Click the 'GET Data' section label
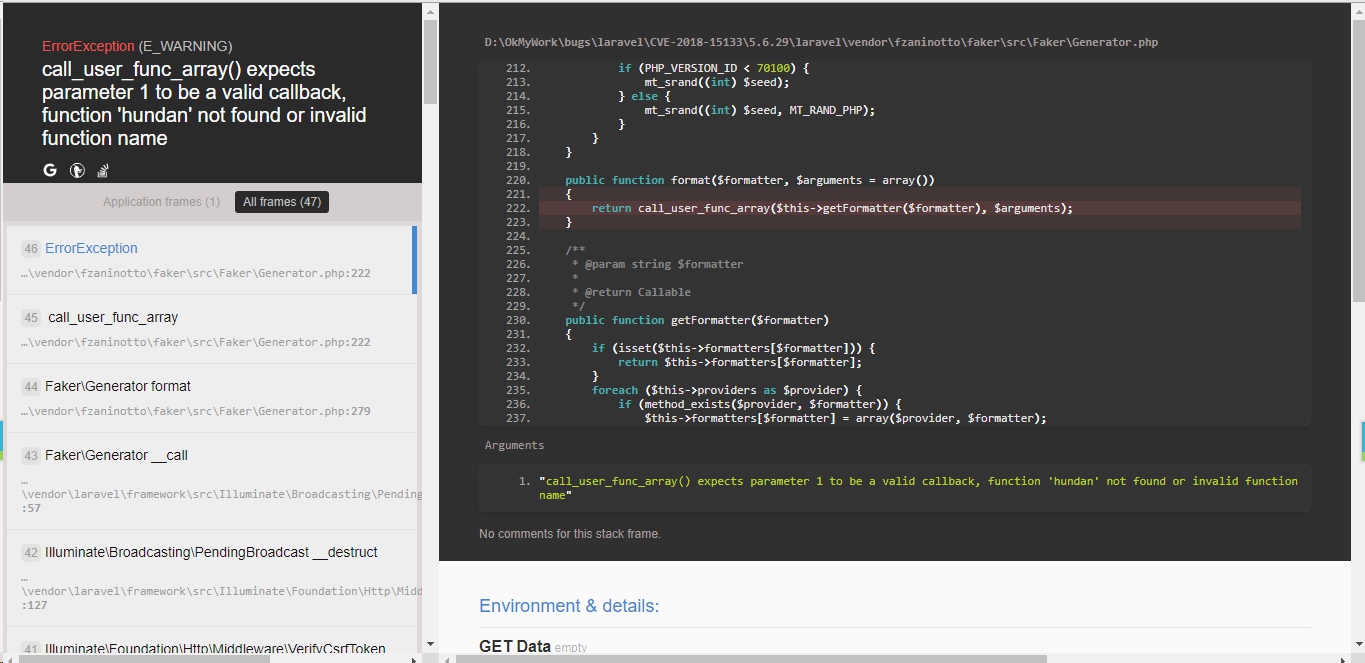Viewport: 1365px width, 663px height. (x=515, y=646)
